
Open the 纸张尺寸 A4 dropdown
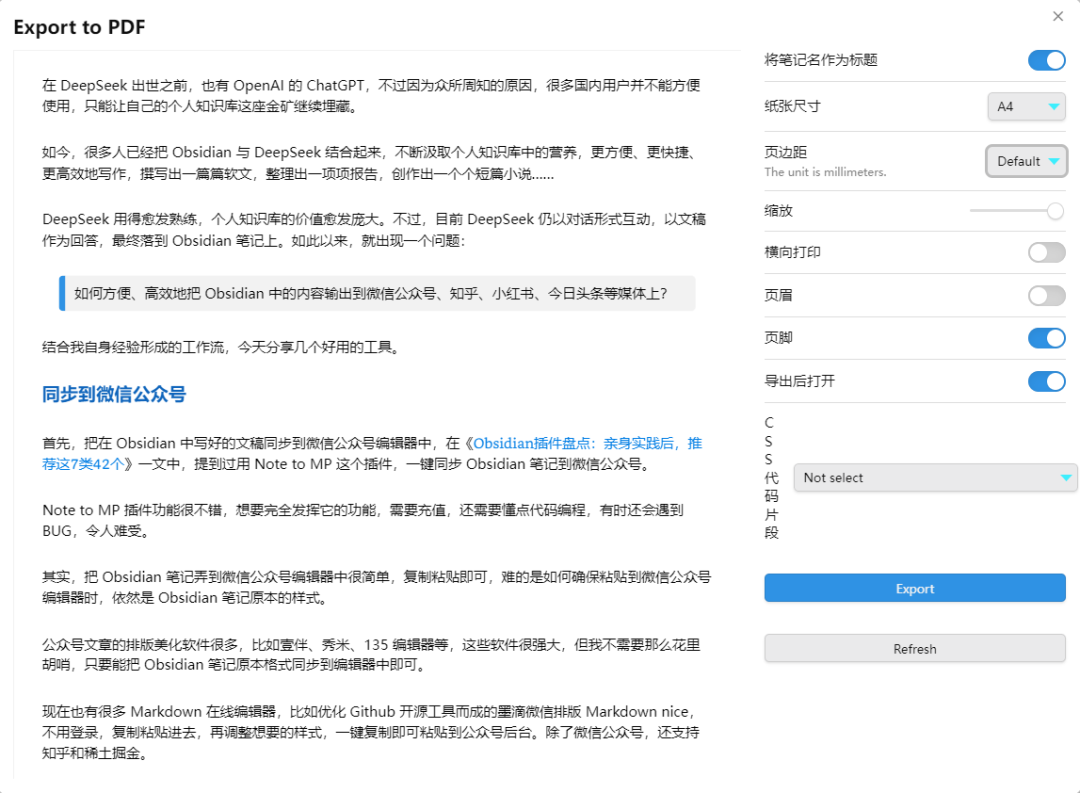[x=1026, y=107]
